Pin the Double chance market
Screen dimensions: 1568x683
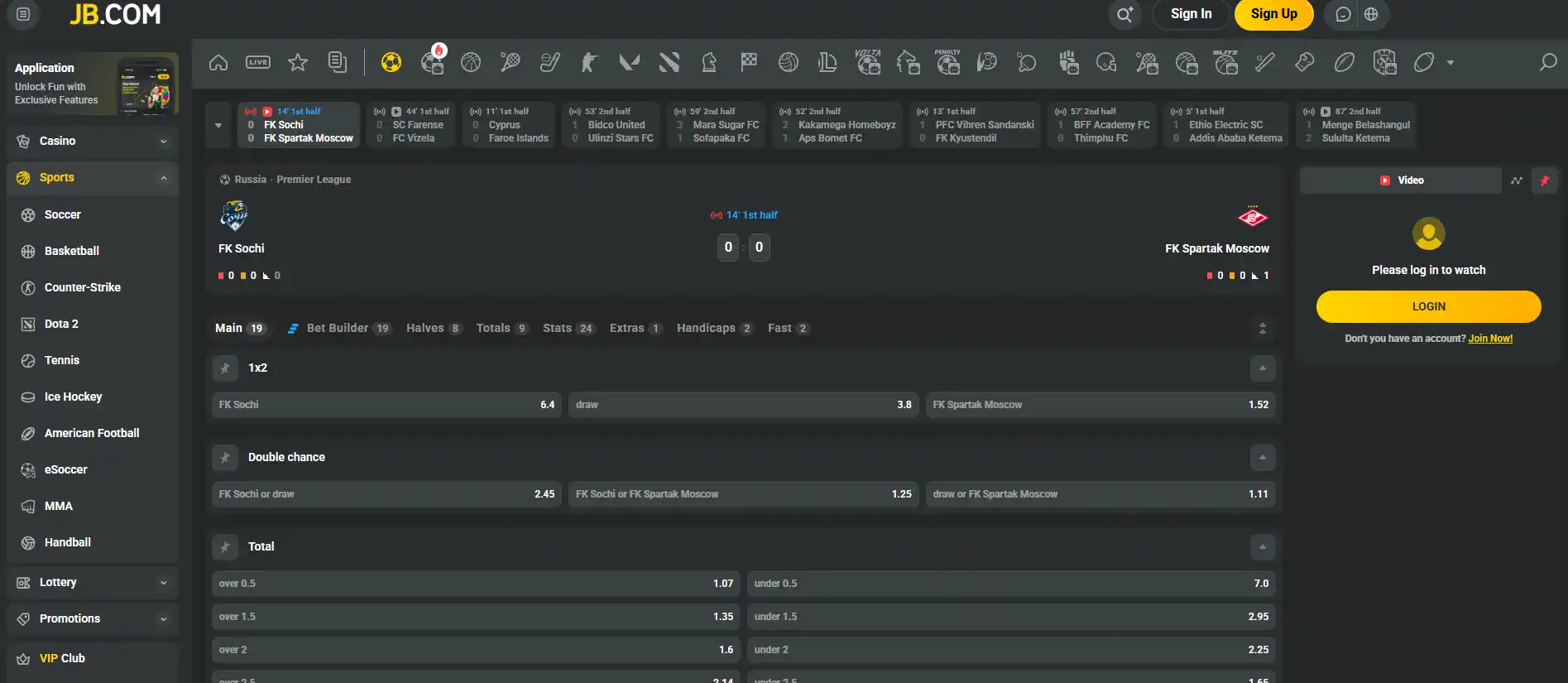coord(225,458)
